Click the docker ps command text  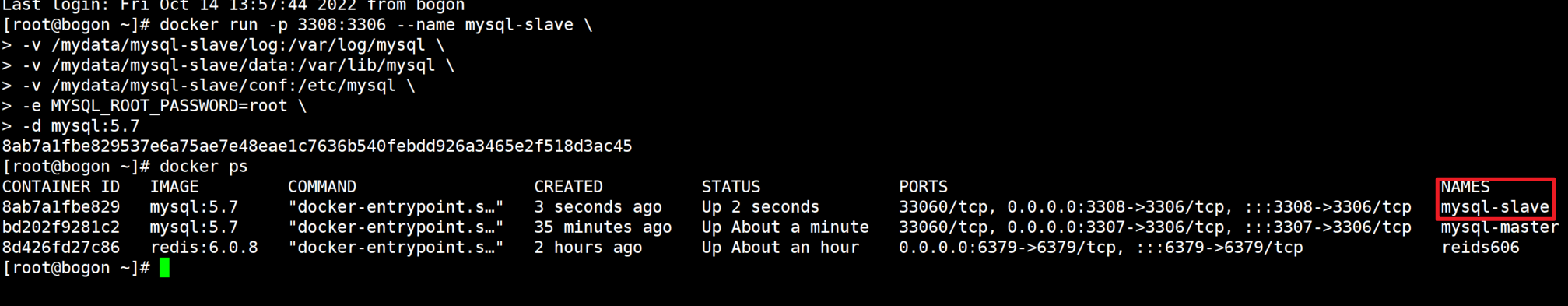coord(204,167)
